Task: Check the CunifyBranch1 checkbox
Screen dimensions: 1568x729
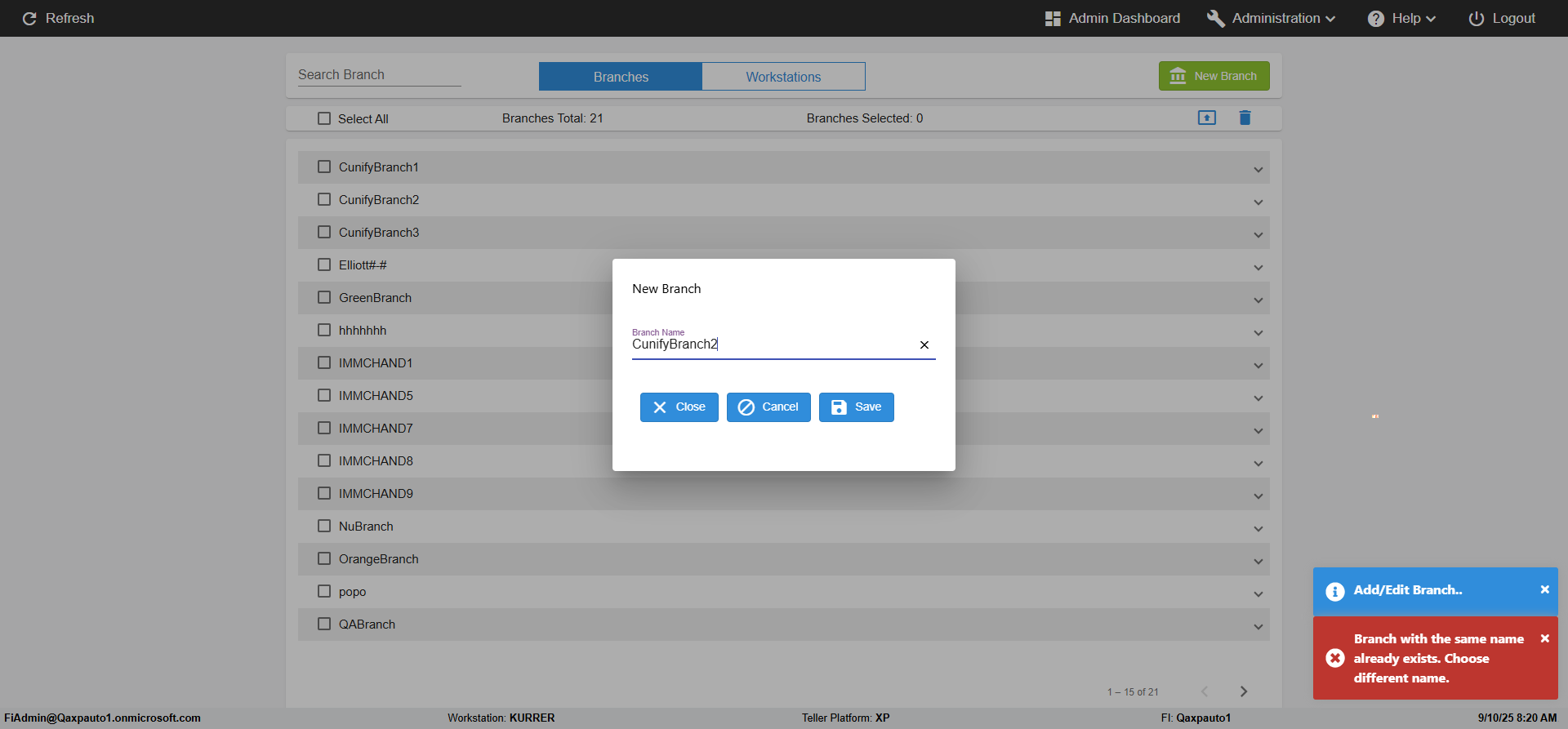Action: coord(324,167)
